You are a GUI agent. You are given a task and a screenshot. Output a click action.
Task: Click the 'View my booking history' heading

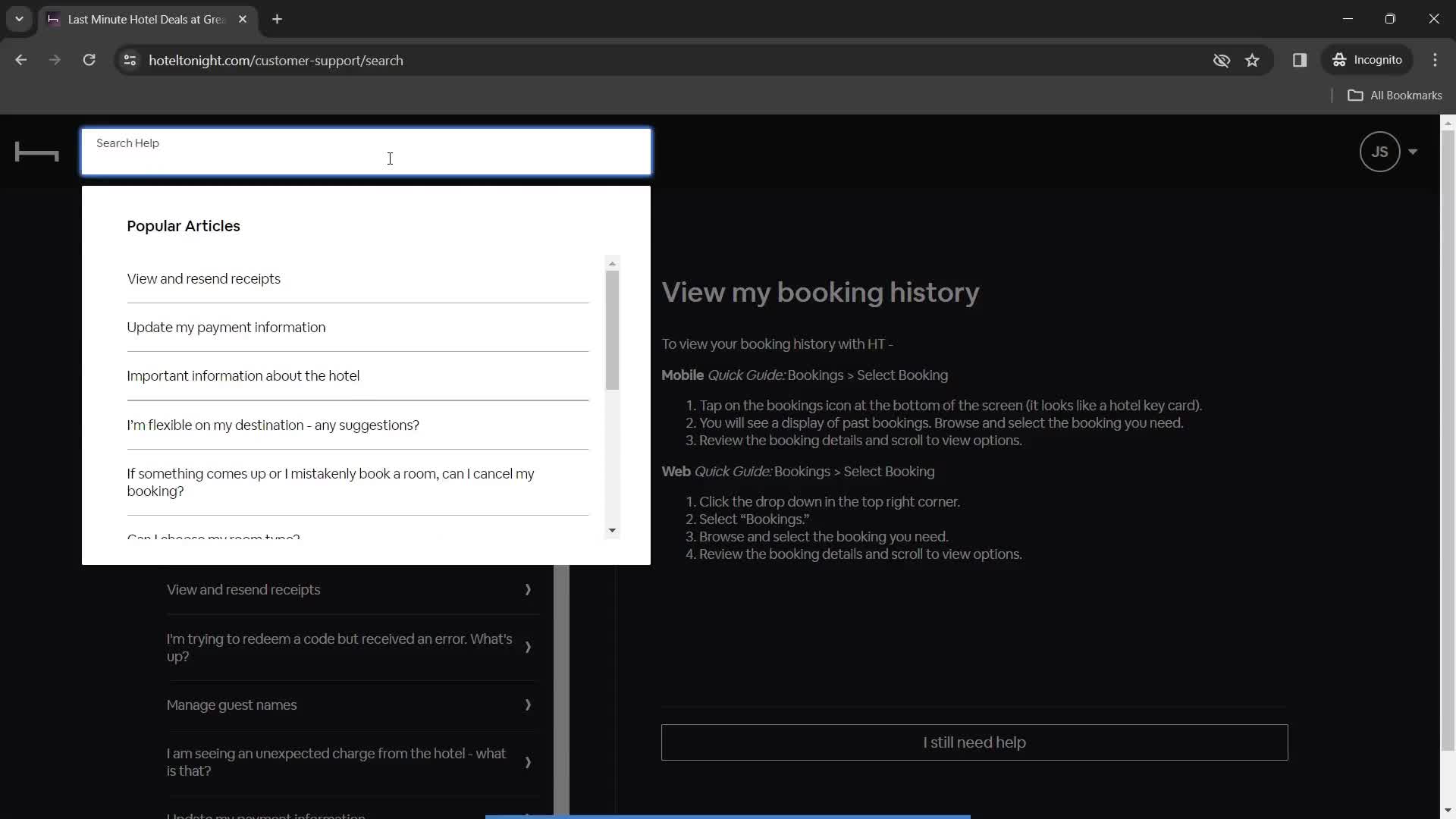coord(820,292)
